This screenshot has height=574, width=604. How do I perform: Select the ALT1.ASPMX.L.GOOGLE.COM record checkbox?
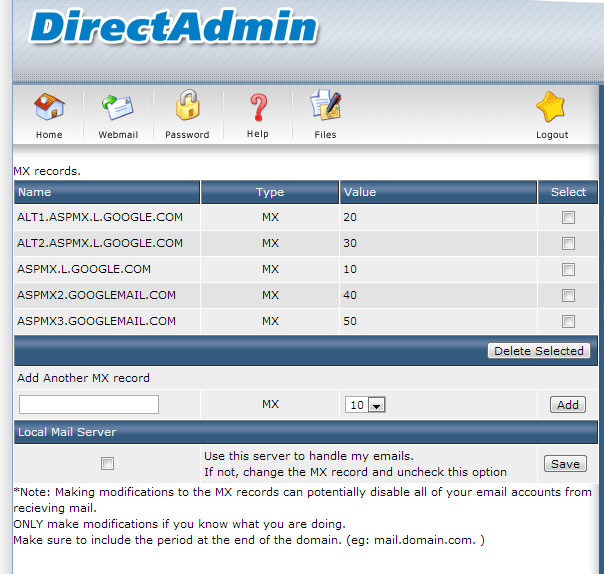(x=568, y=217)
